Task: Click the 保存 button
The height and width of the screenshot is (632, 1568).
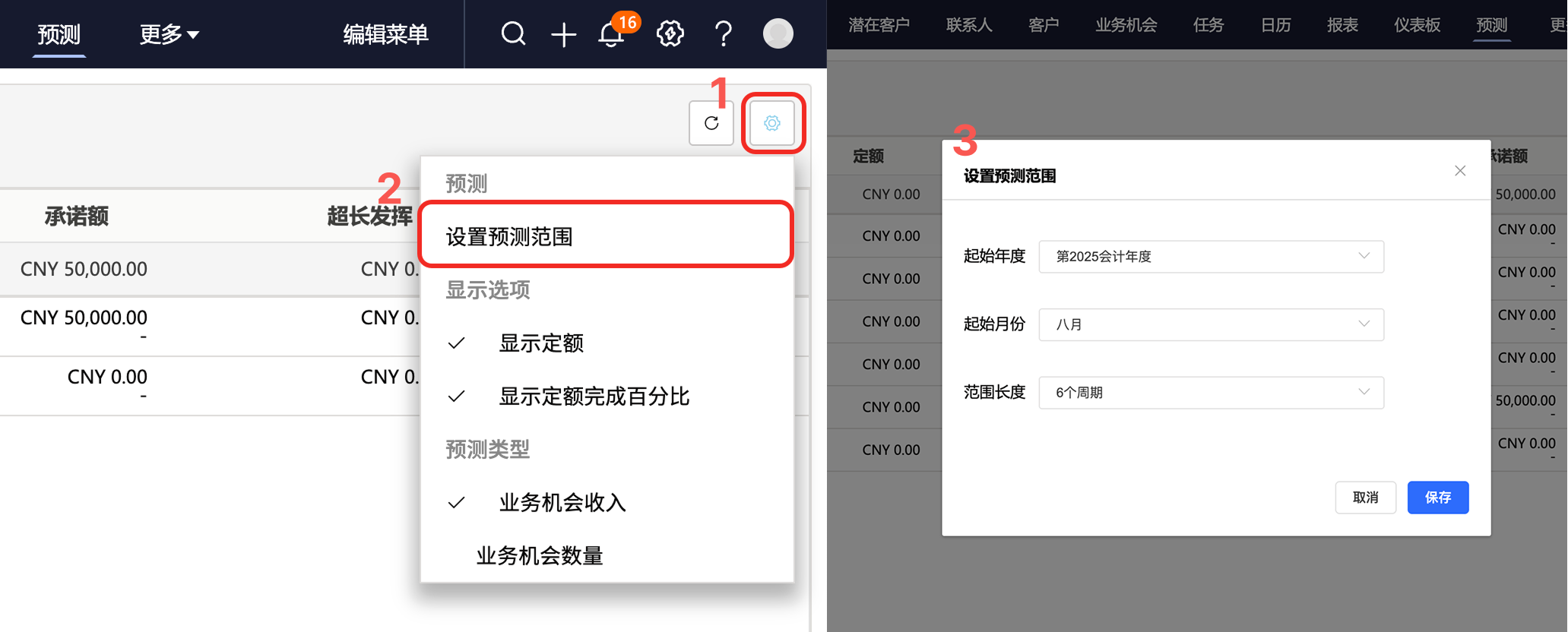Action: tap(1437, 498)
